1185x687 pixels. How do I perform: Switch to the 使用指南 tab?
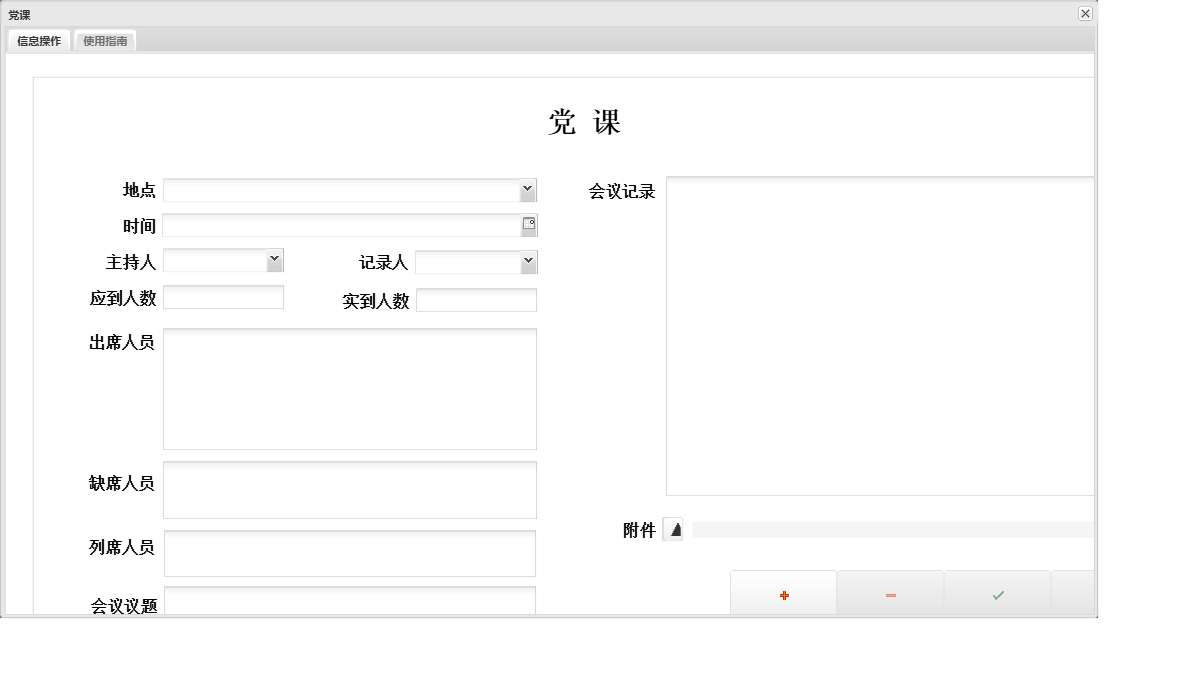(105, 41)
